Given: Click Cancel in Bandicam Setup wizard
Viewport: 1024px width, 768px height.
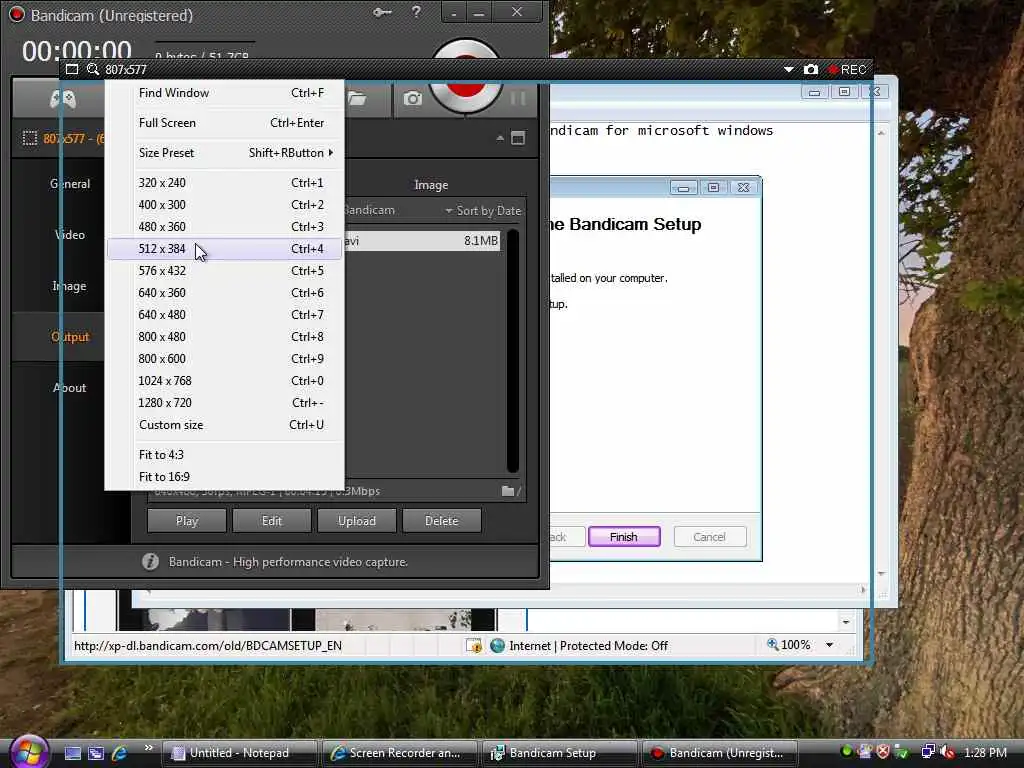Looking at the screenshot, I should (709, 537).
